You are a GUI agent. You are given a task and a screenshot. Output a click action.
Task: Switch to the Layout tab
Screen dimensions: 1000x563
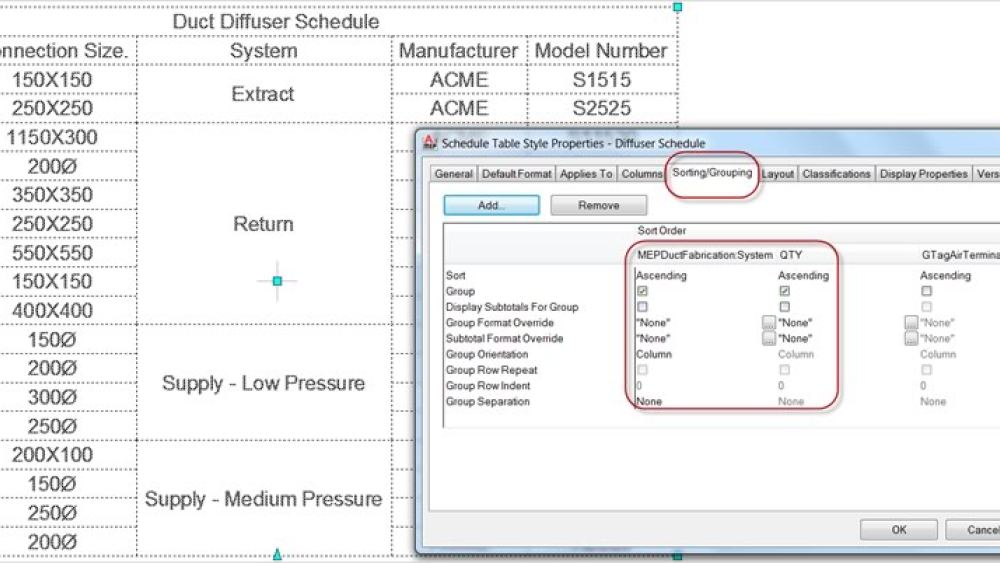click(777, 173)
